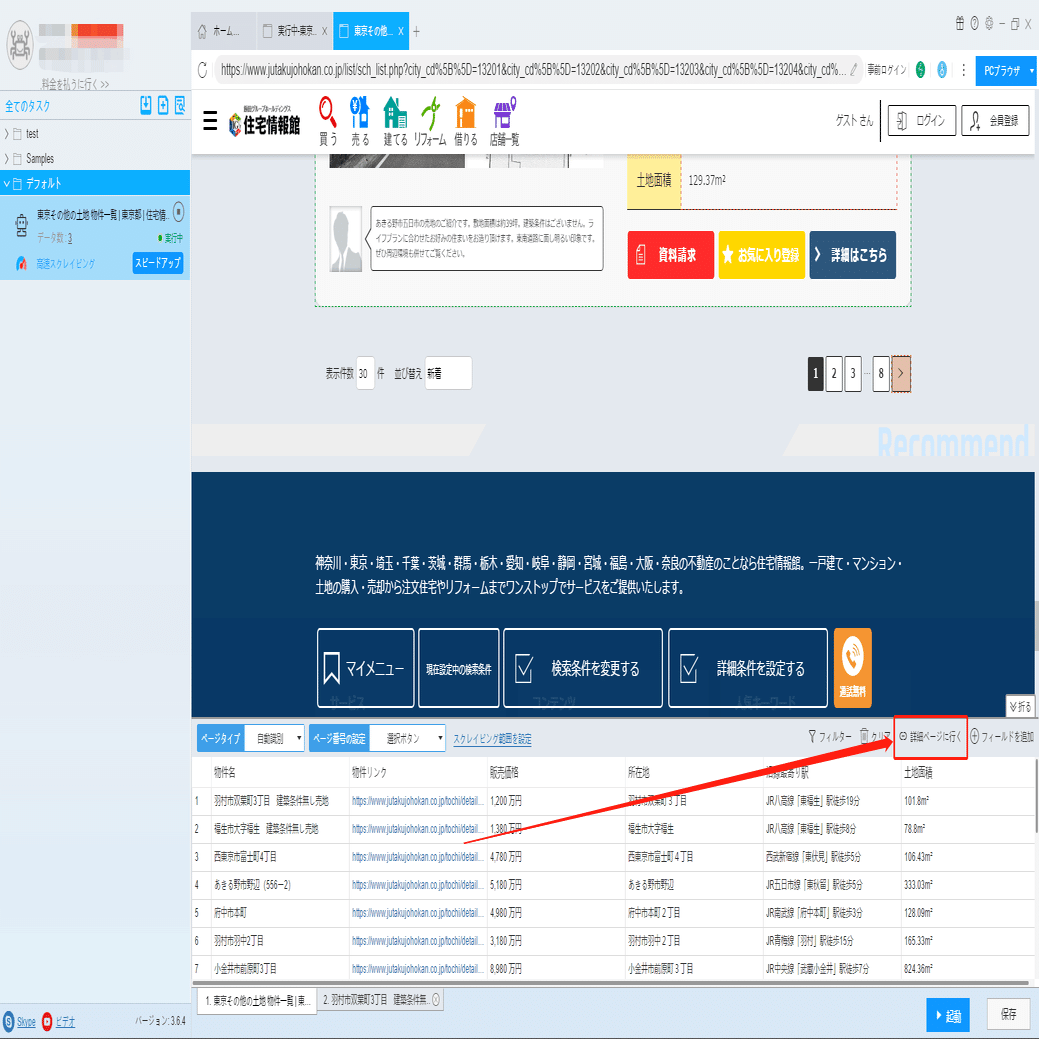Click 全てのタスク heading
The height and width of the screenshot is (1039, 1039).
pyautogui.click(x=27, y=106)
